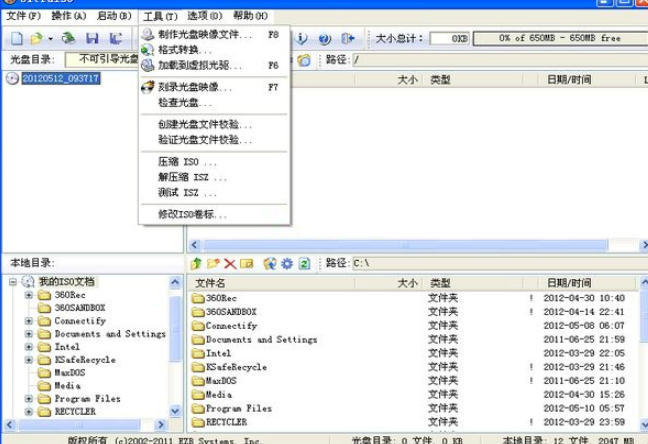Click the blue gear settings icon
648x444 pixels.
pyautogui.click(x=287, y=263)
